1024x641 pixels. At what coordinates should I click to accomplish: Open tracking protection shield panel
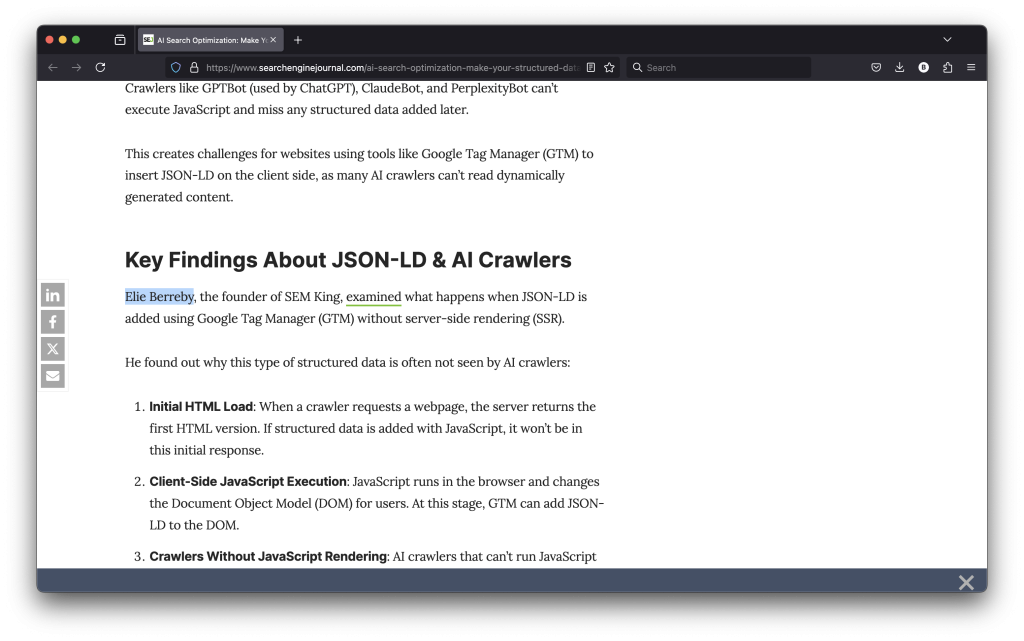[176, 67]
